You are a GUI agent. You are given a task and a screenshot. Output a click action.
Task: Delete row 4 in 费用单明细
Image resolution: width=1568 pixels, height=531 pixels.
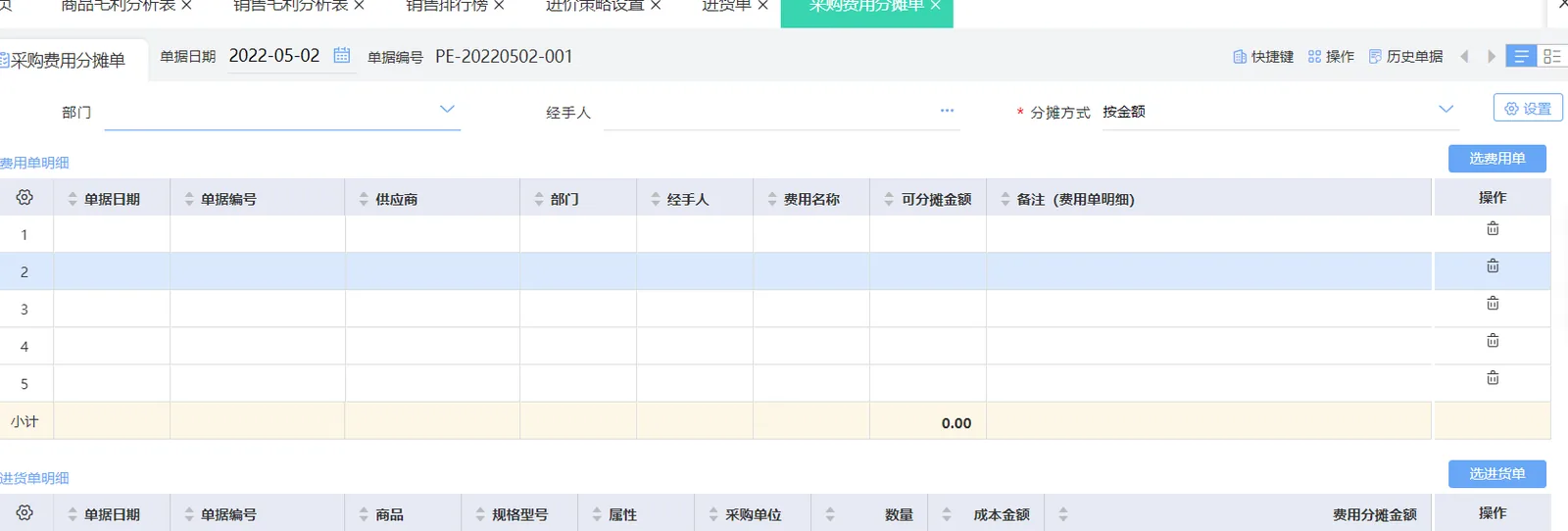click(x=1493, y=340)
